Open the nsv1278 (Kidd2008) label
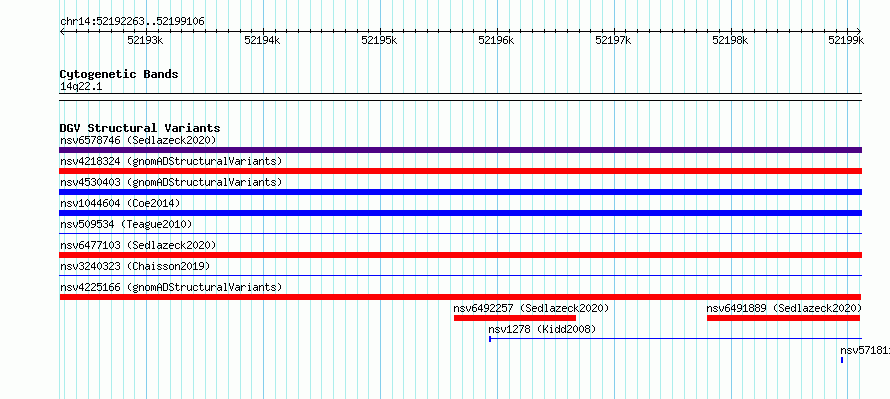890x399 pixels. click(542, 329)
